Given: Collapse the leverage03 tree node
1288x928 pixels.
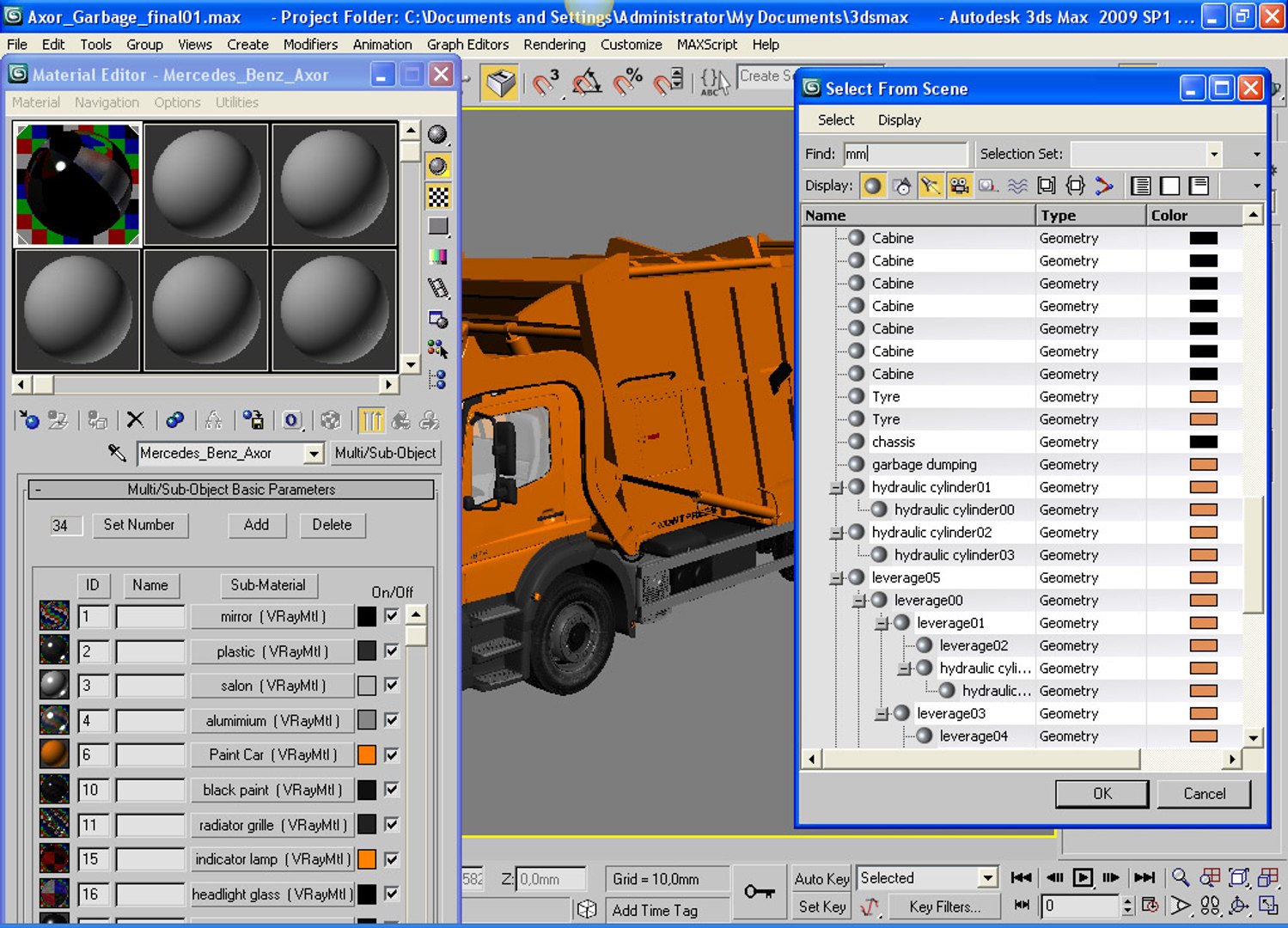Looking at the screenshot, I should [x=882, y=714].
